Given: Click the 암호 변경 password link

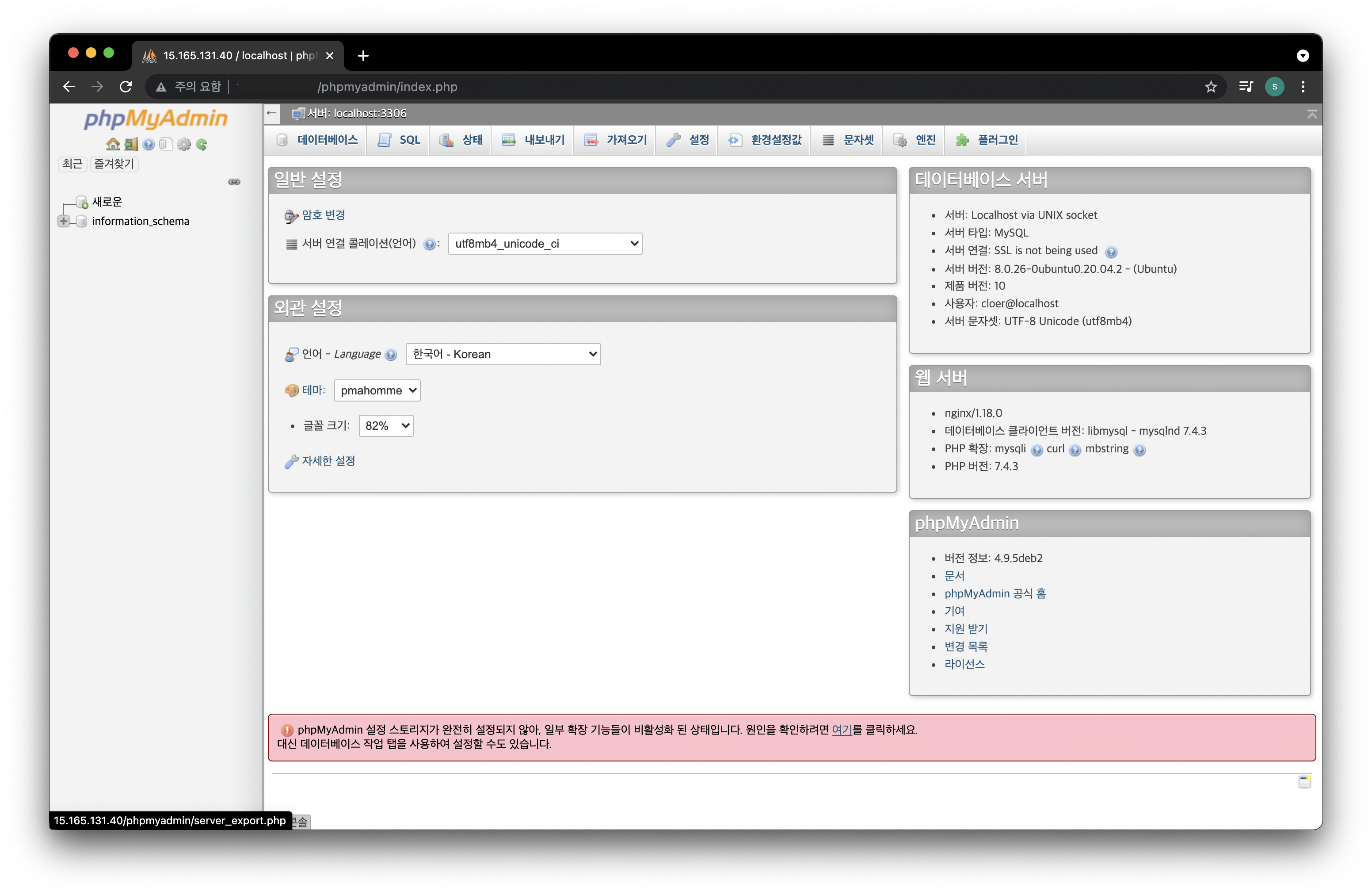Looking at the screenshot, I should tap(324, 215).
